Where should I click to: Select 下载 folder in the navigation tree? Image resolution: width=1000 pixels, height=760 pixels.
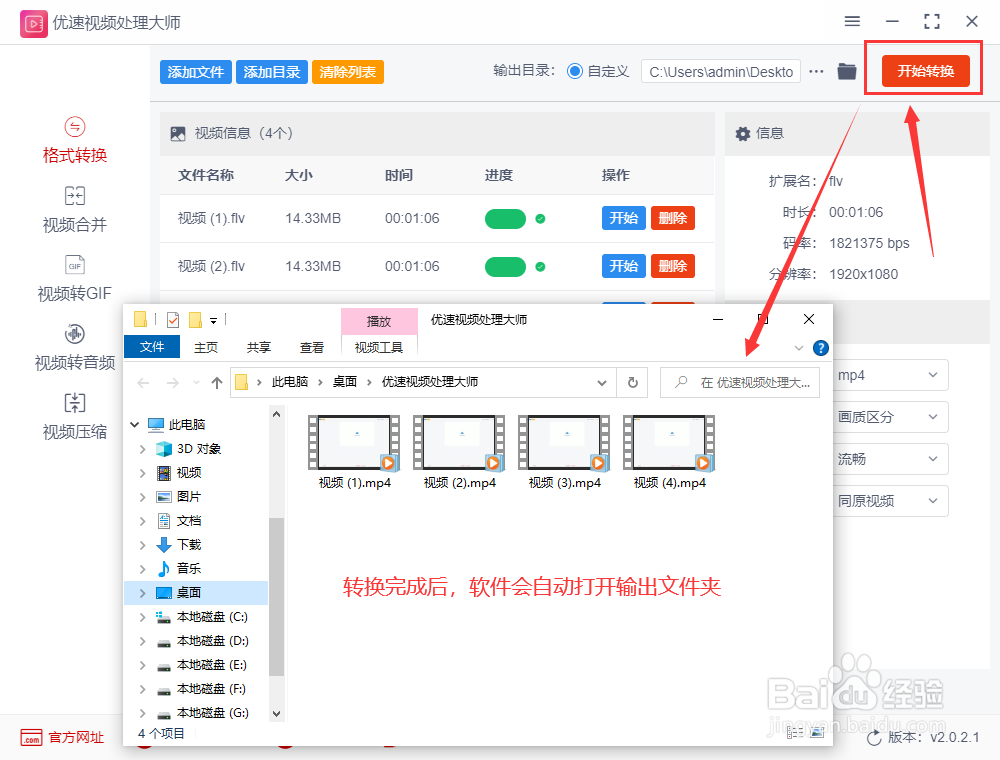click(189, 544)
